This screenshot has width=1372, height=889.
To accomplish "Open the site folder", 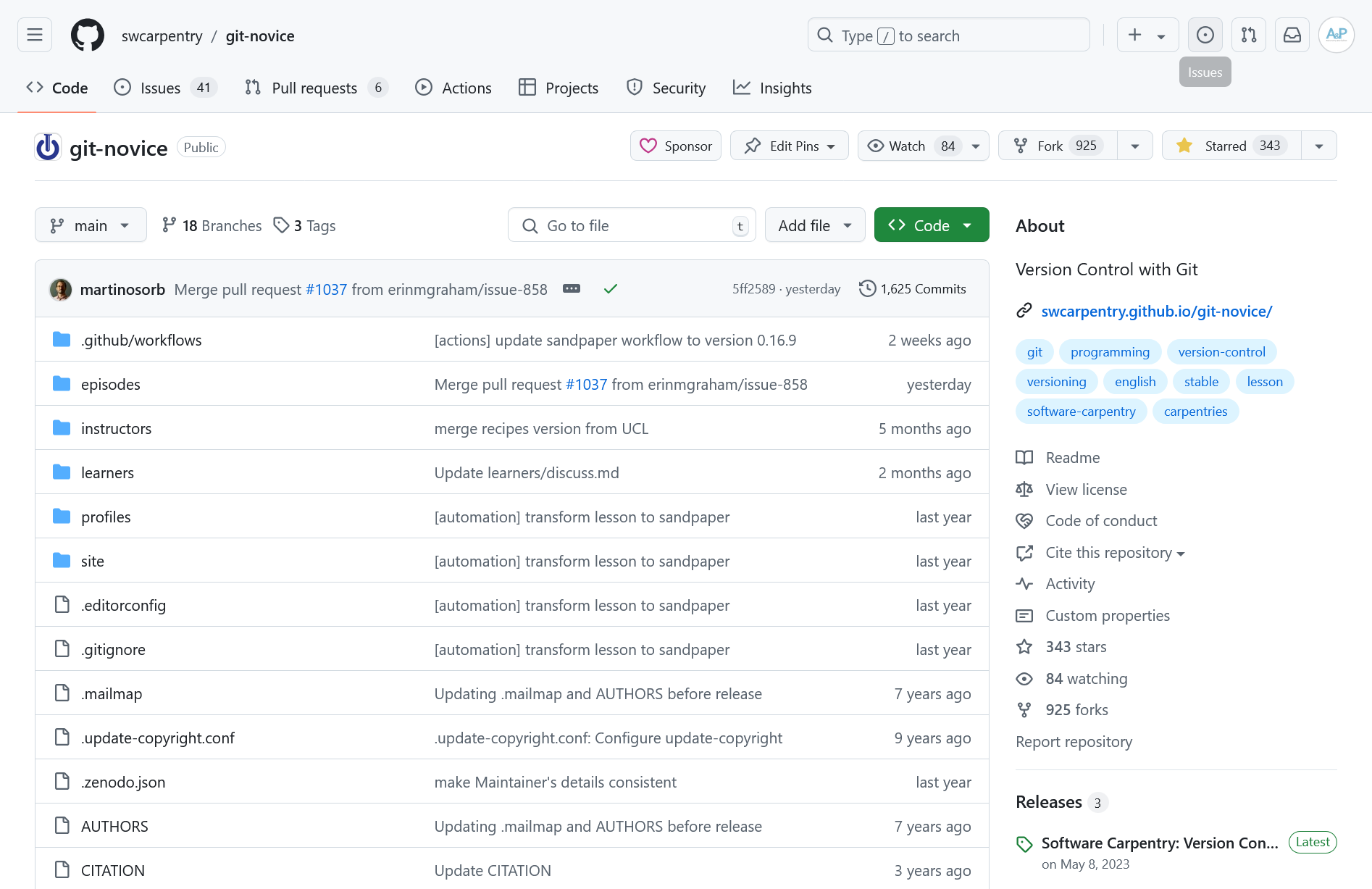I will click(93, 561).
